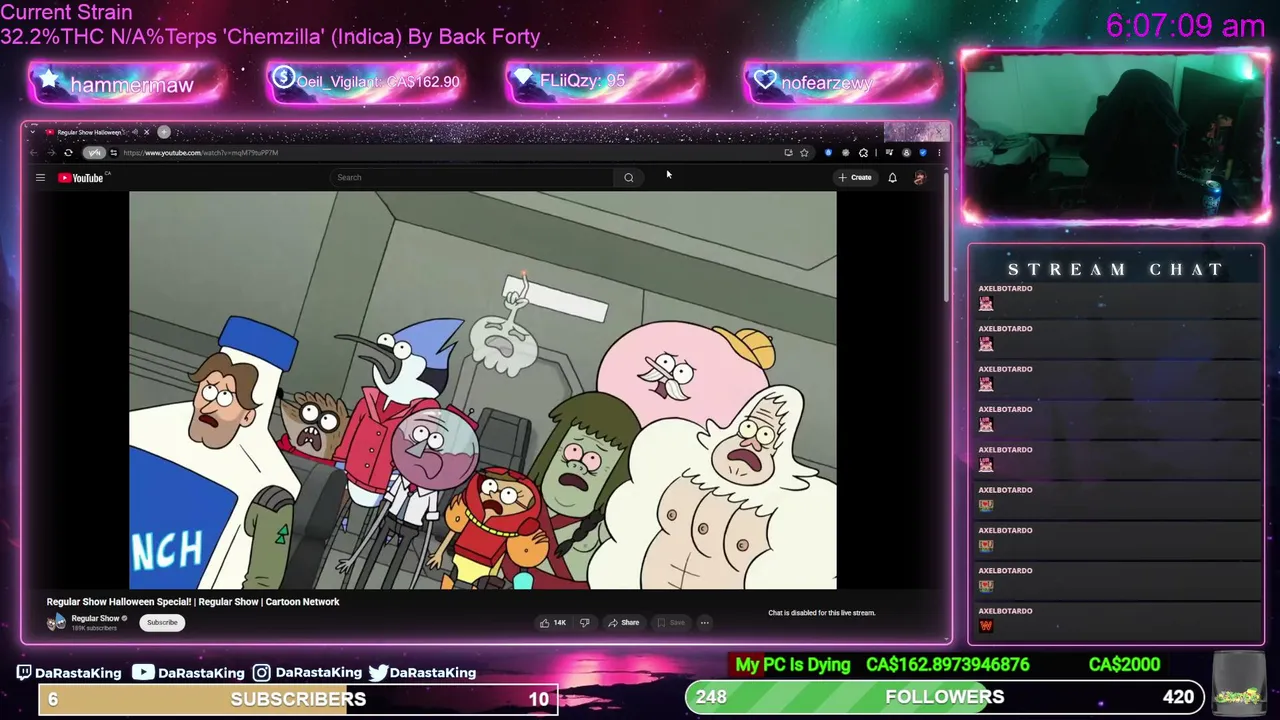This screenshot has height=720, width=1280.
Task: Open the Regular Show channel name link
Action: click(x=95, y=618)
